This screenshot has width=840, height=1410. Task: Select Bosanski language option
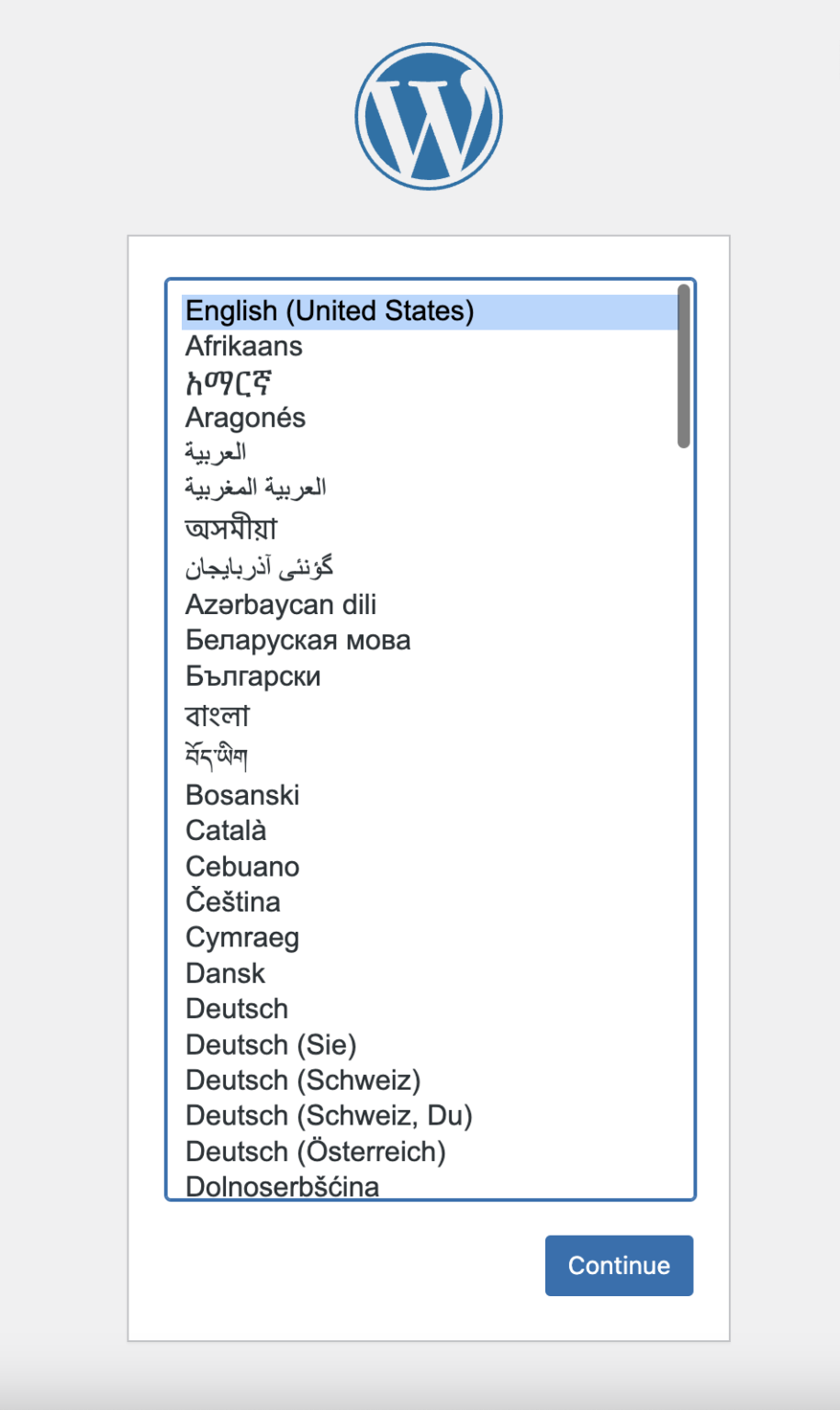click(x=242, y=795)
